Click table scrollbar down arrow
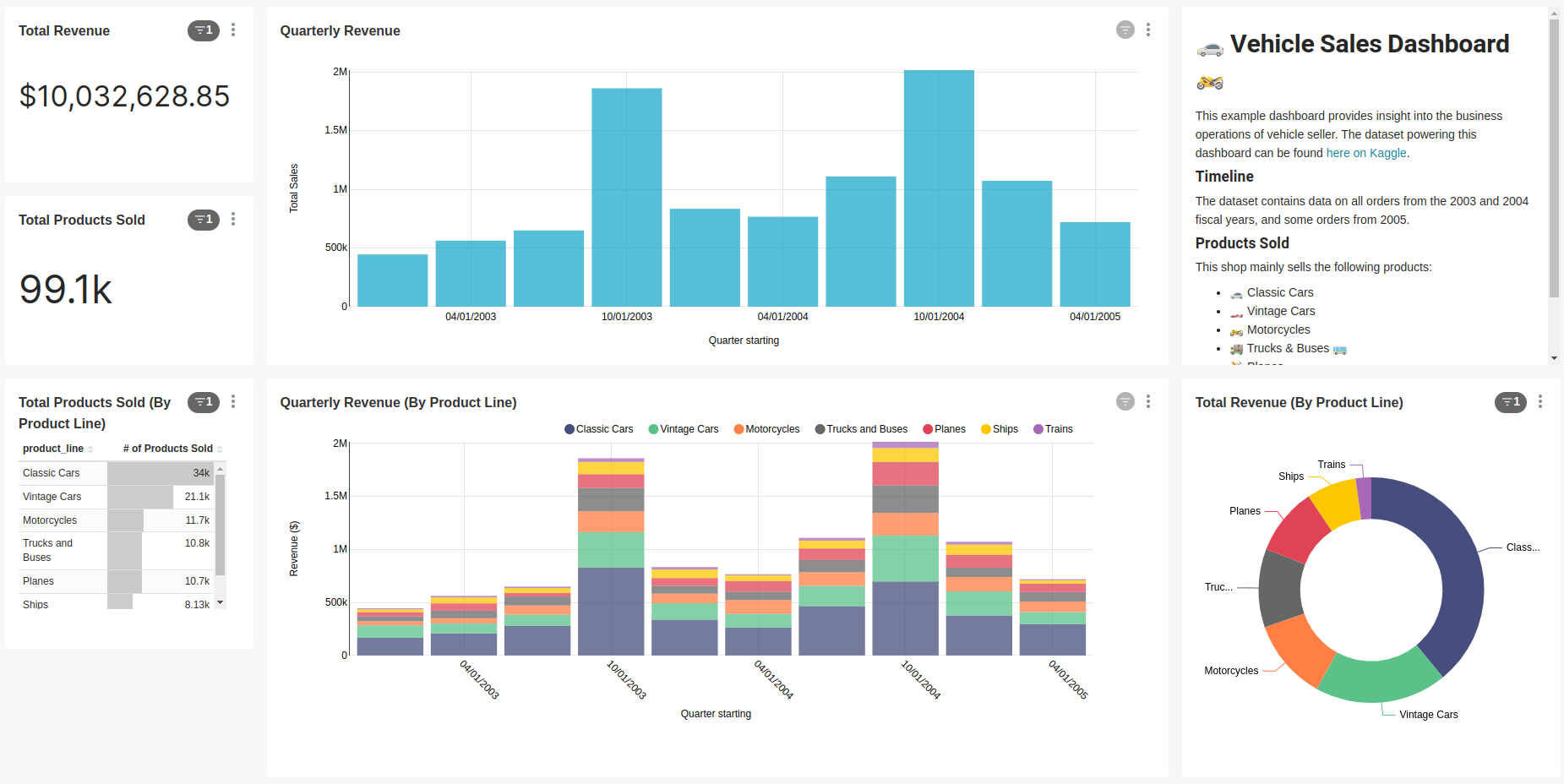This screenshot has width=1564, height=784. (x=221, y=602)
